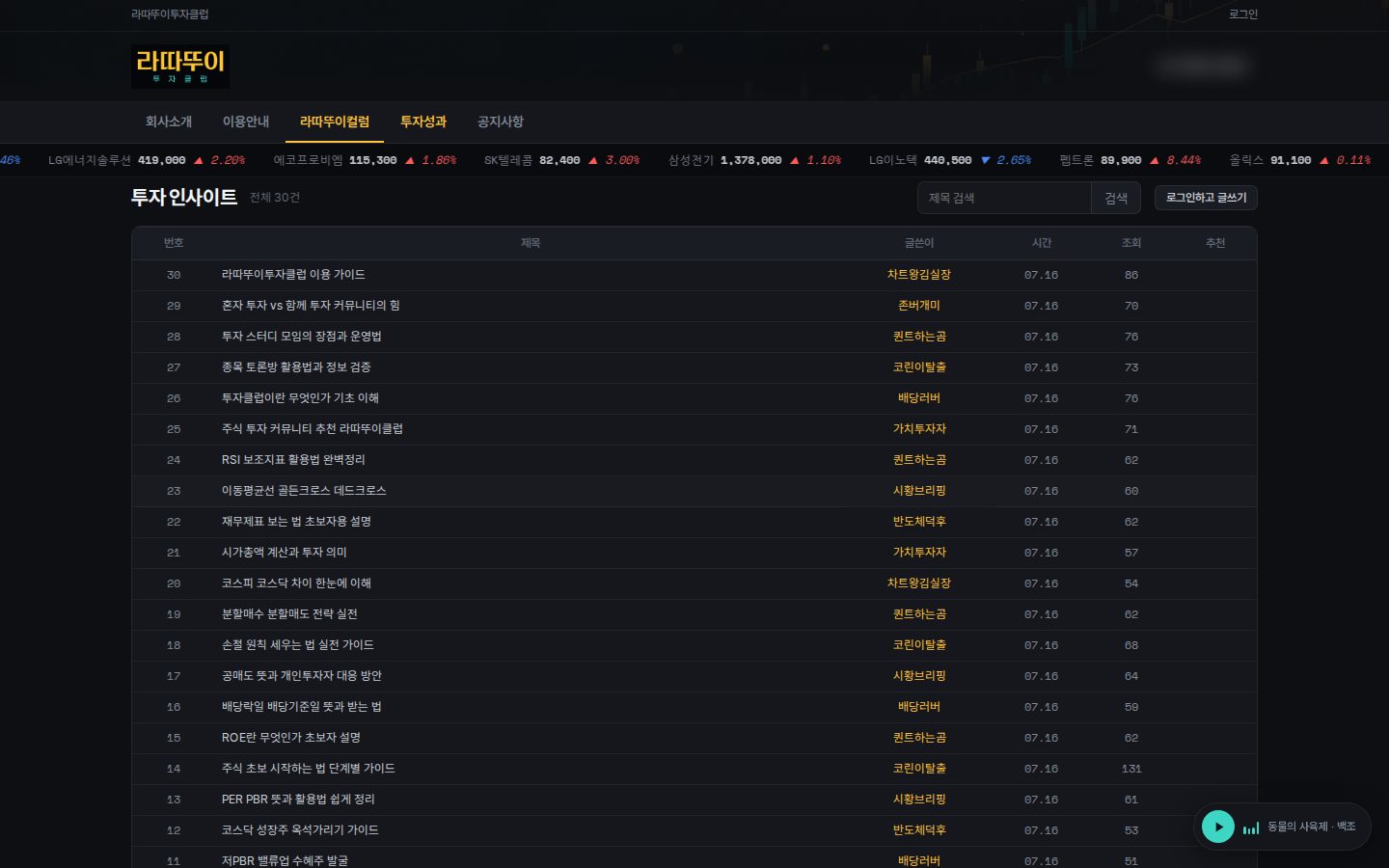This screenshot has height=868, width=1389.
Task: Click the LG이노텍 ticker item
Action: tap(950, 160)
